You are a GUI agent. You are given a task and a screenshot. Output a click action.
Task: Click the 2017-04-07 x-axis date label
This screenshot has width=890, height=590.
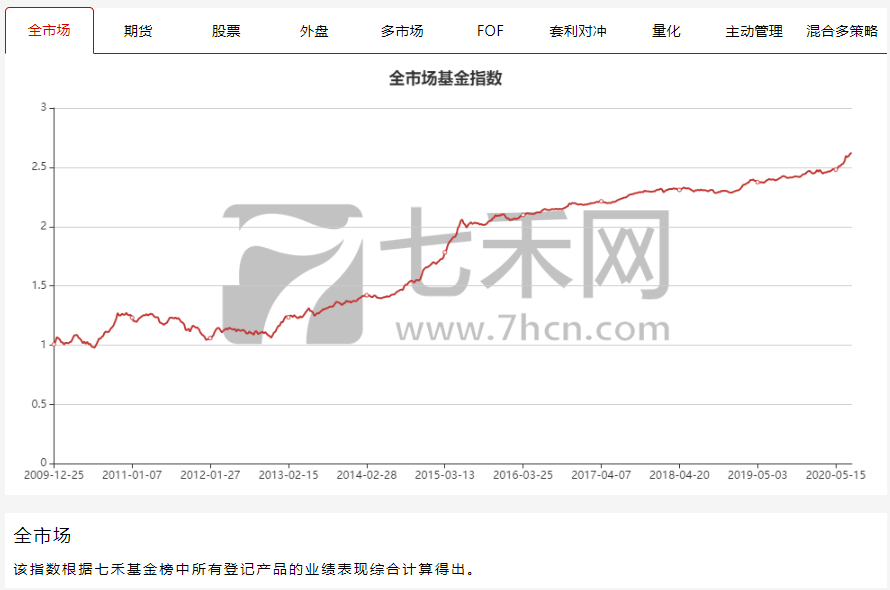(601, 475)
